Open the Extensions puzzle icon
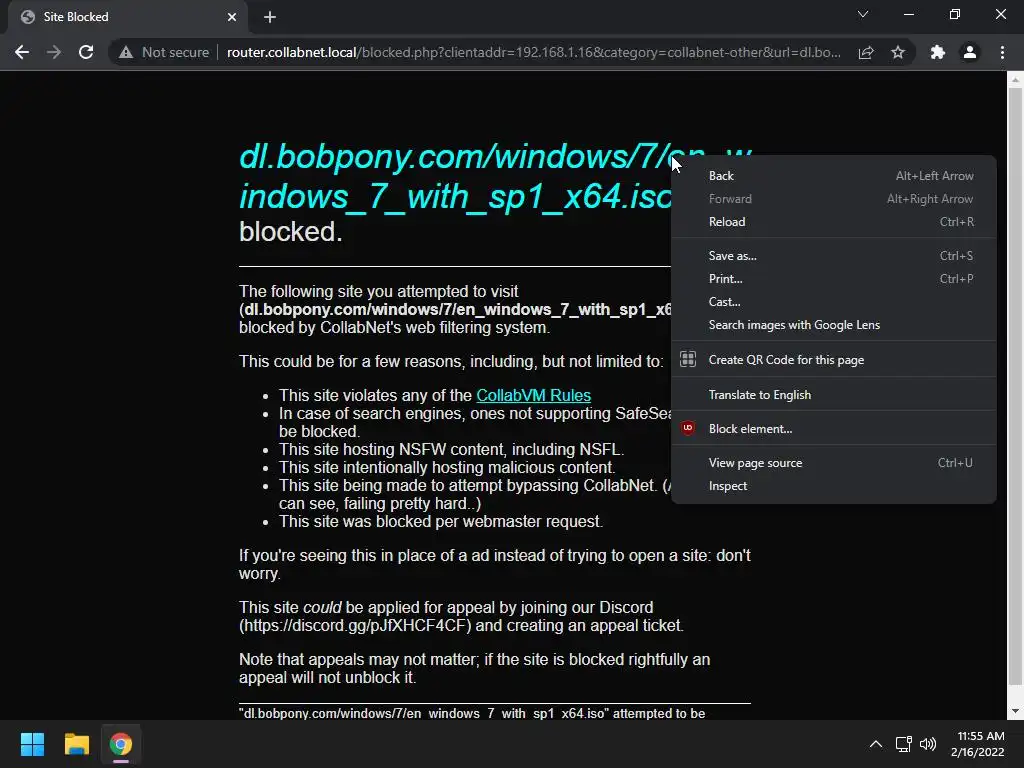 coord(938,52)
